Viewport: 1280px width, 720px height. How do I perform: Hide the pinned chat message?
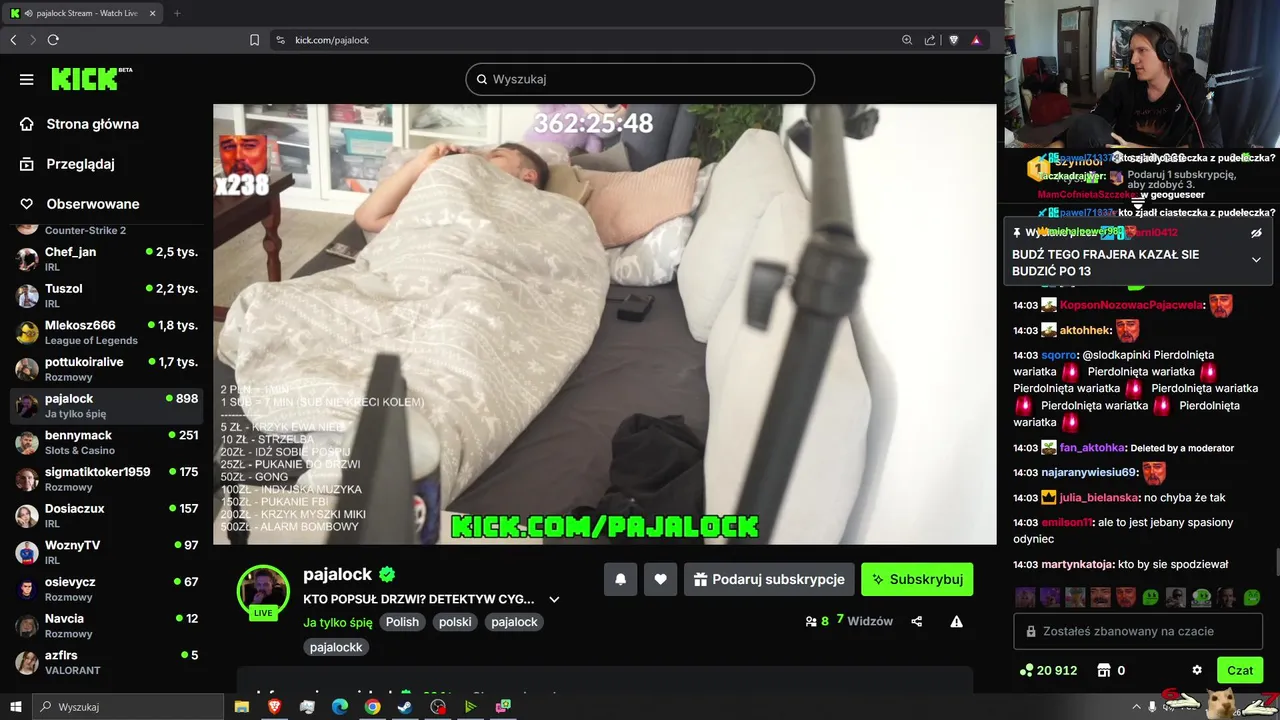tap(1256, 233)
